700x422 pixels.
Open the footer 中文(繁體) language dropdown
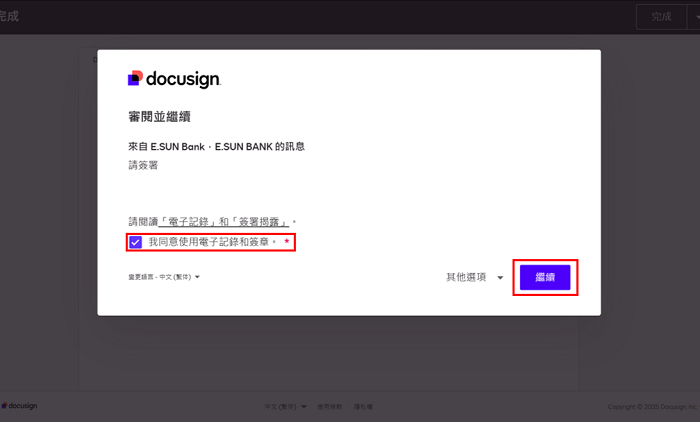click(x=285, y=407)
